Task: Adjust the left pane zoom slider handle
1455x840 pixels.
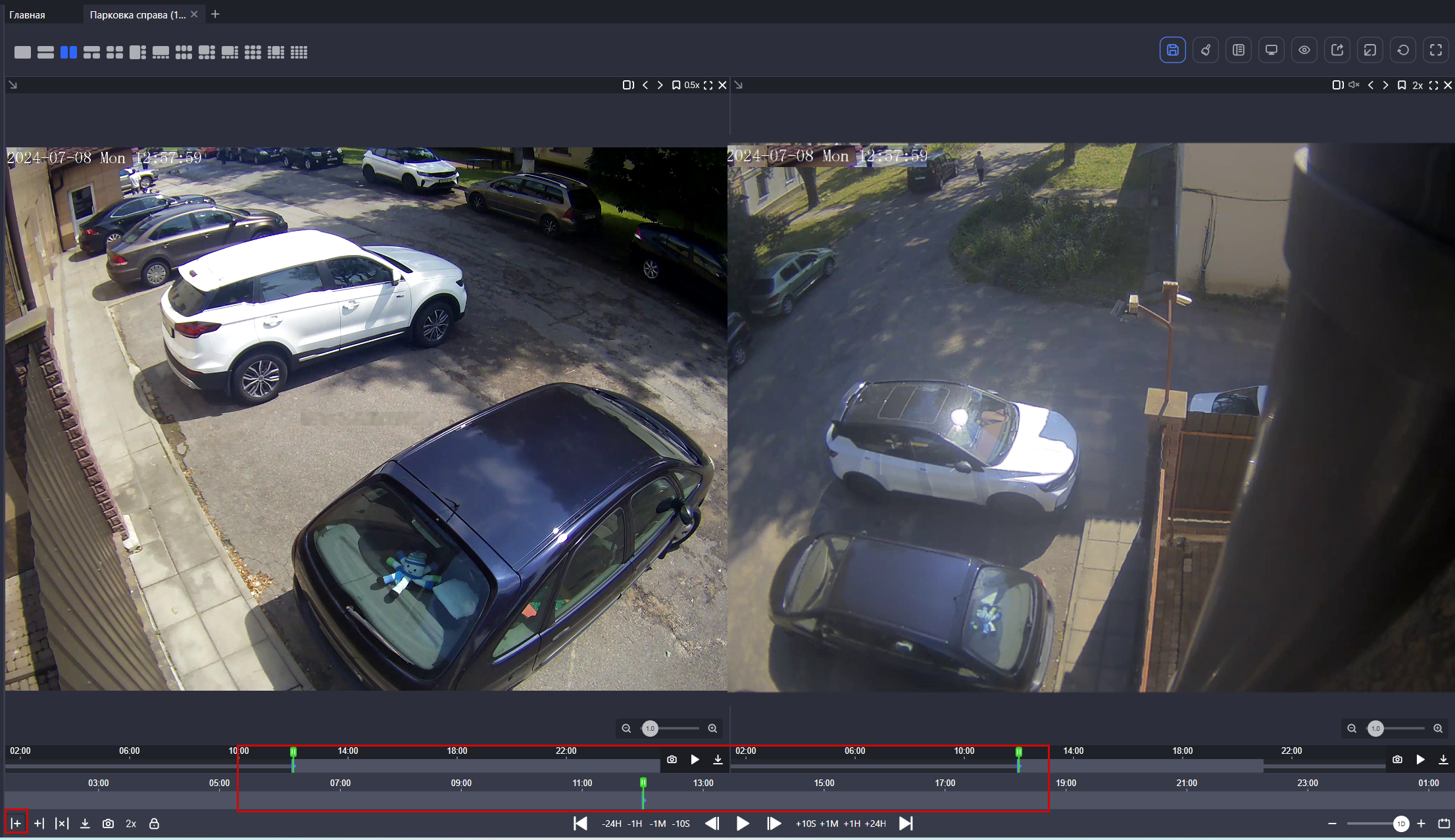Action: (x=650, y=728)
